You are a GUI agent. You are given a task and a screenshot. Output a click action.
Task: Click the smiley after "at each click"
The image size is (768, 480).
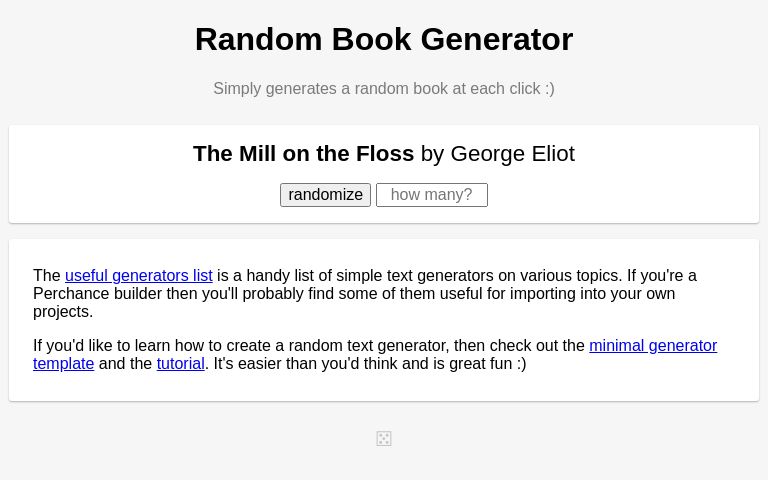coord(549,89)
